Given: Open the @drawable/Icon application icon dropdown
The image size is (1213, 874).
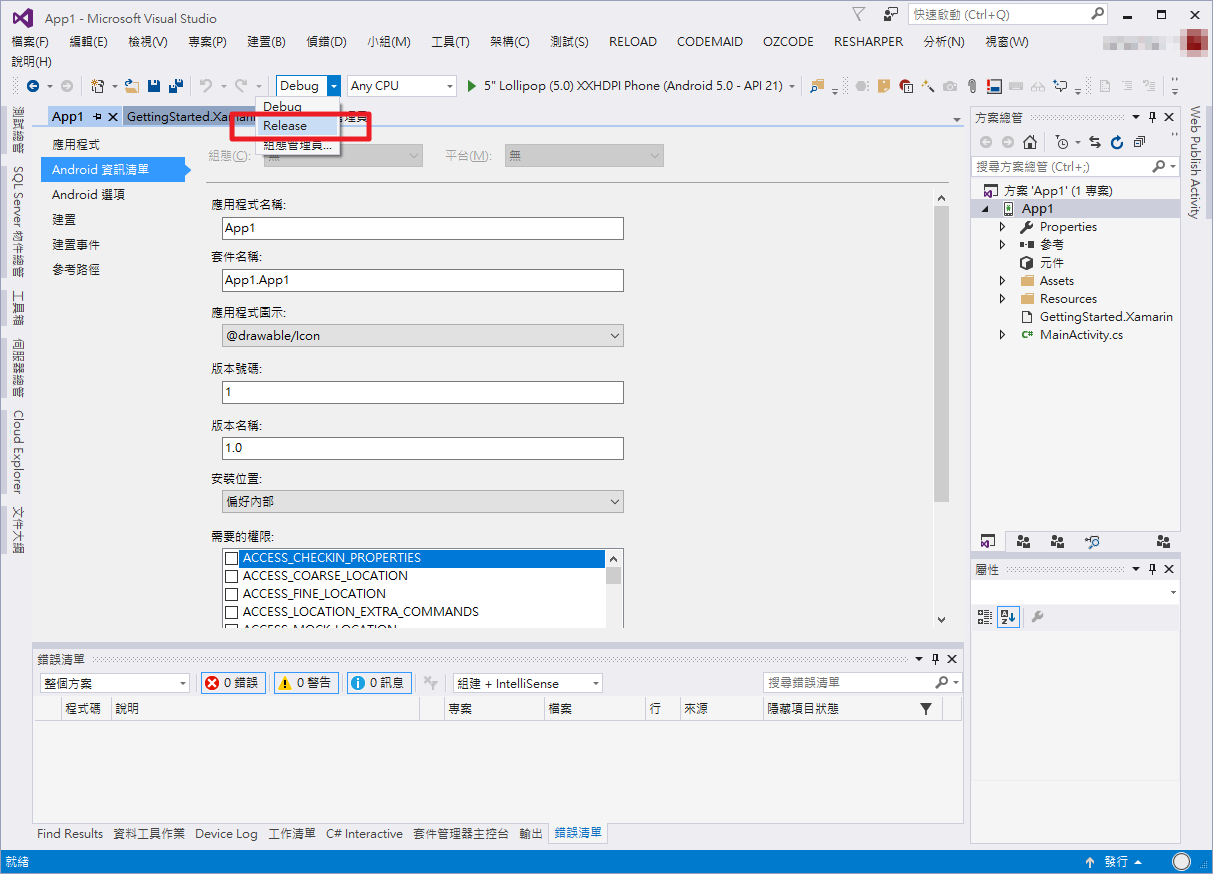Looking at the screenshot, I should [423, 335].
